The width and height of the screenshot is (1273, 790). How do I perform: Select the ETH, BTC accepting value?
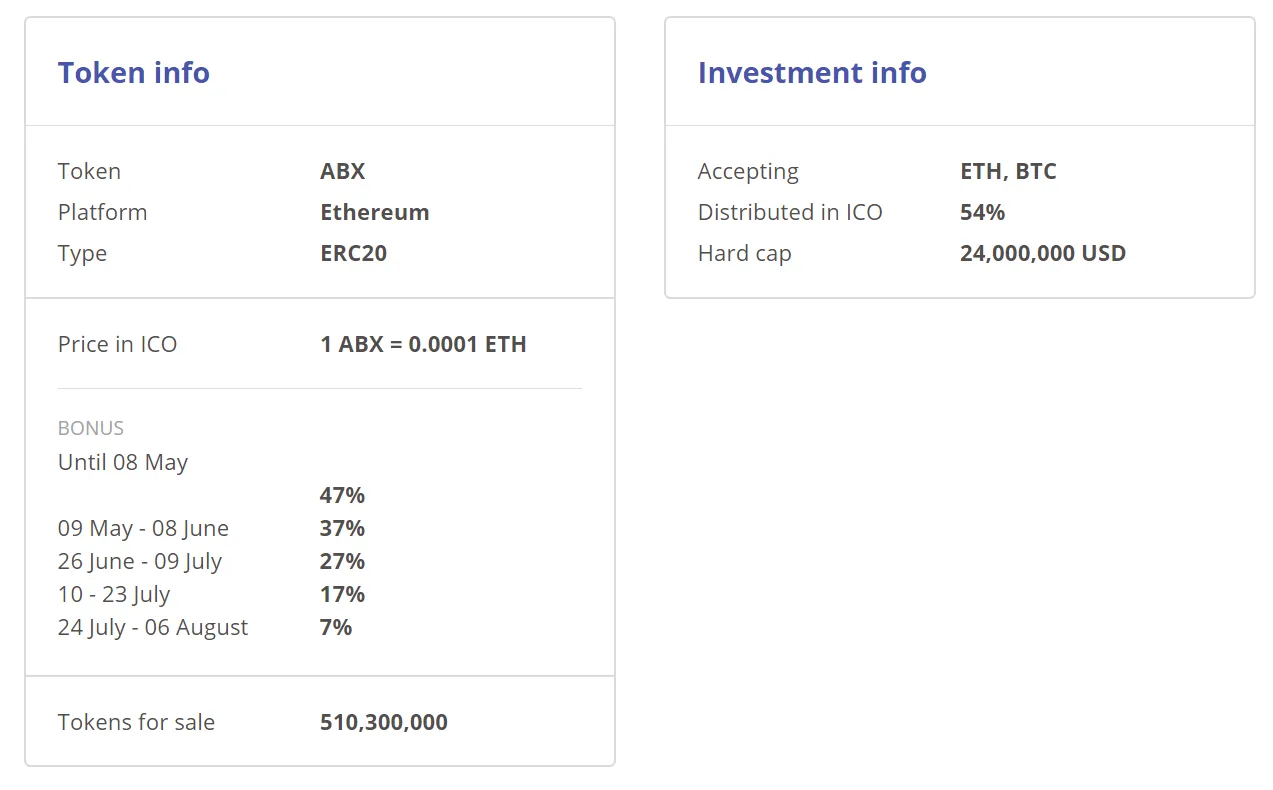[x=1008, y=171]
